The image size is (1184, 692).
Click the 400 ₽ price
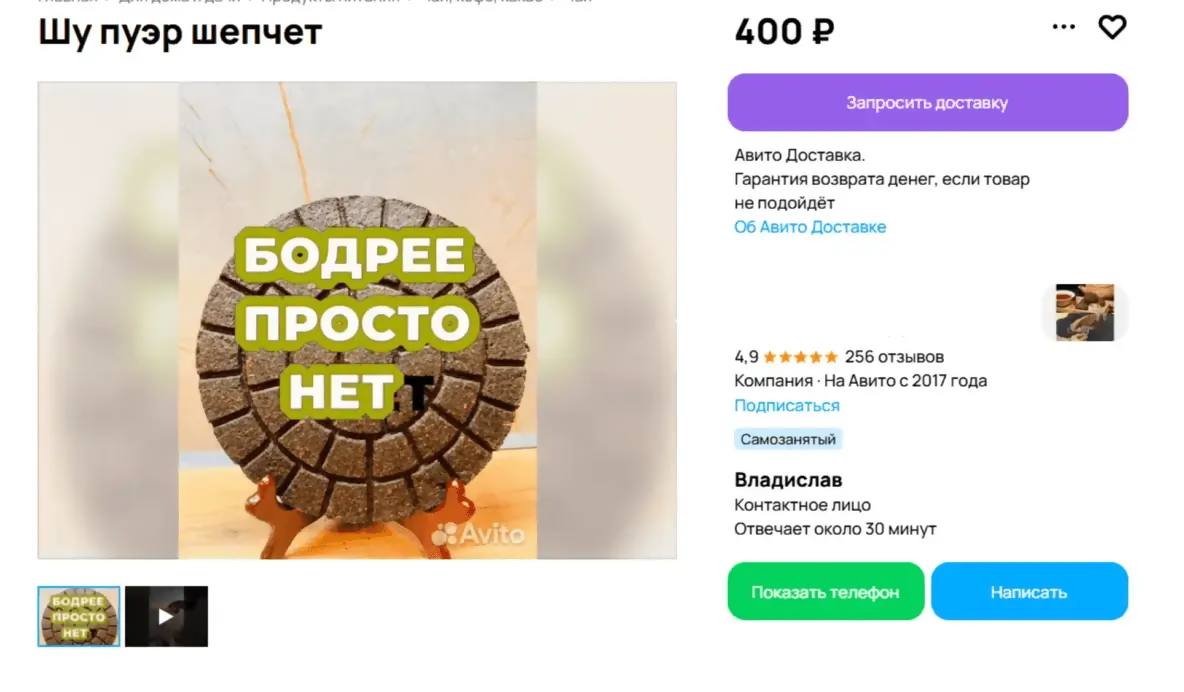(x=784, y=32)
